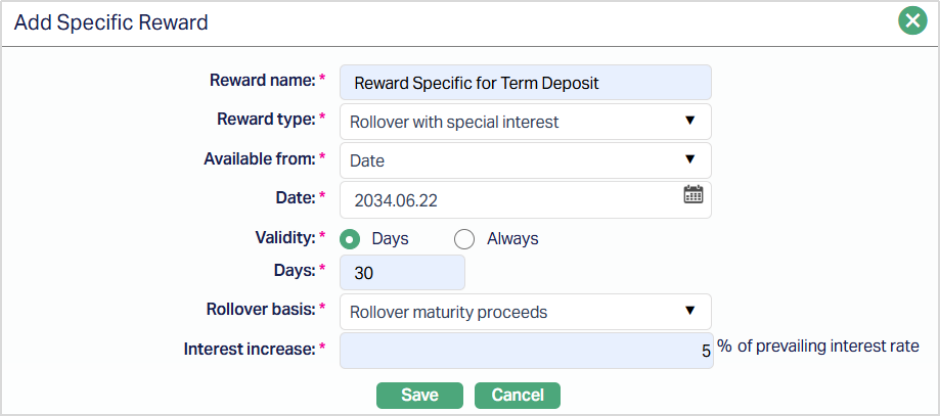The height and width of the screenshot is (416, 940).
Task: Click the "% of prevailing interest rate" text
Action: pos(817,346)
